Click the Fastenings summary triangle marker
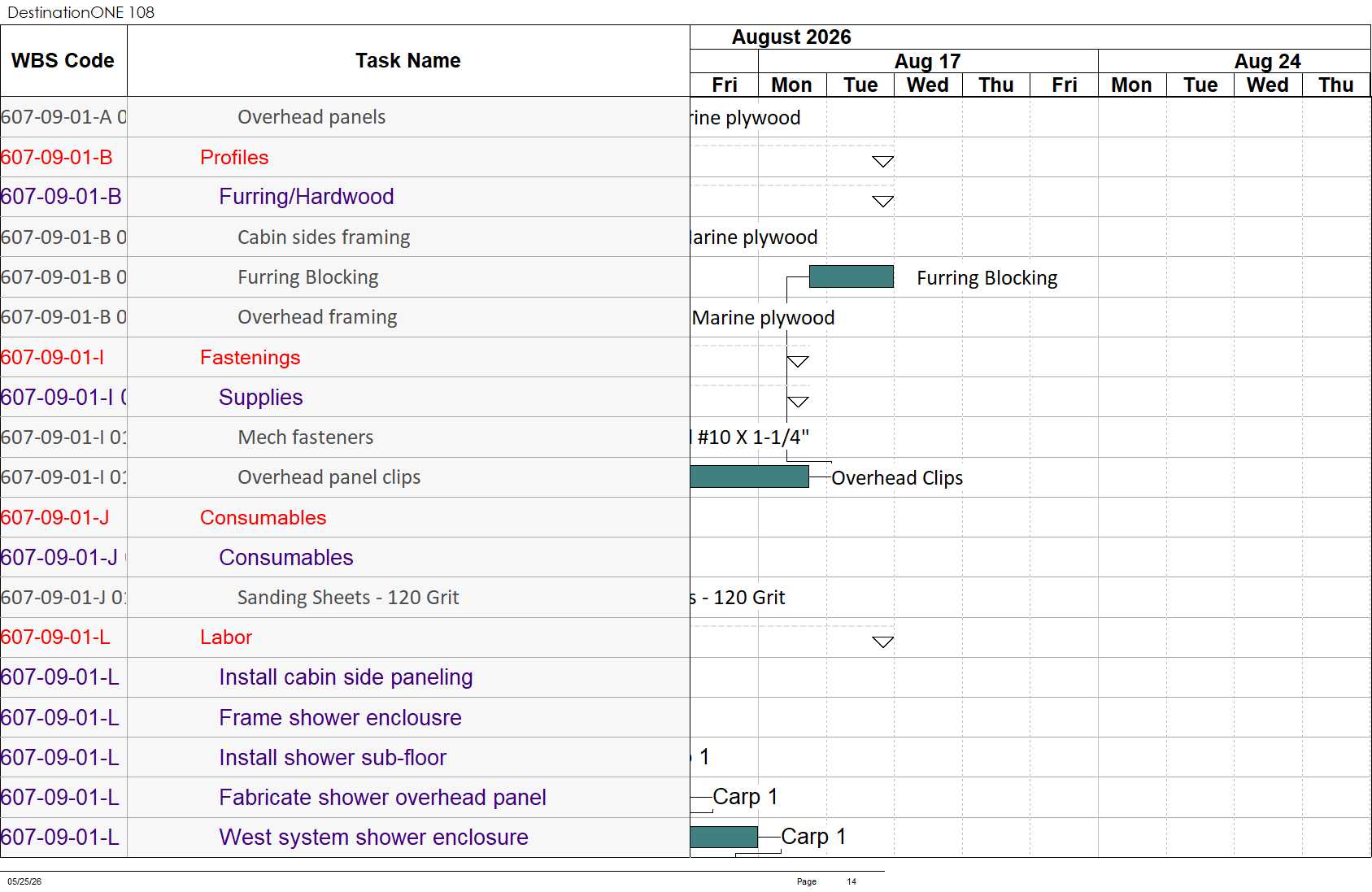1372x892 pixels. 798,361
